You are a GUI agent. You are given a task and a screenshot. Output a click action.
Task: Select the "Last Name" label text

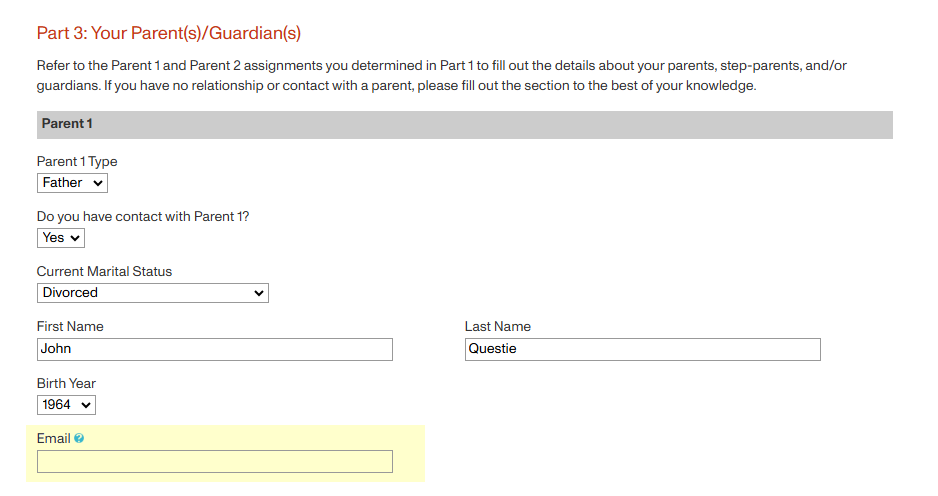click(497, 326)
